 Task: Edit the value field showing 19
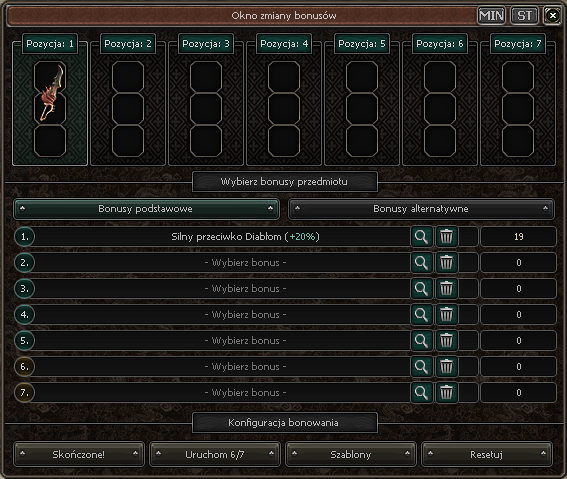[518, 237]
